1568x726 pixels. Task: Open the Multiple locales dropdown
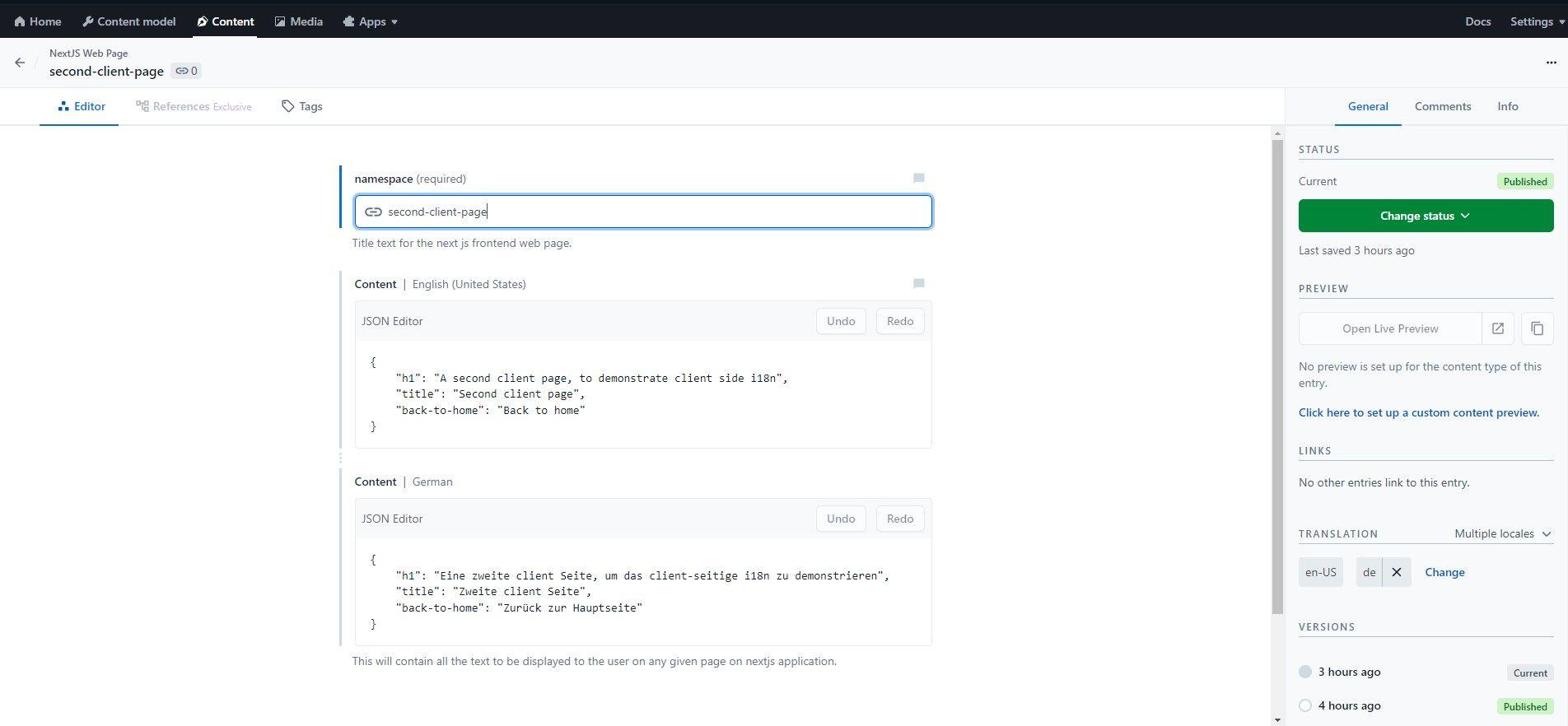1503,533
